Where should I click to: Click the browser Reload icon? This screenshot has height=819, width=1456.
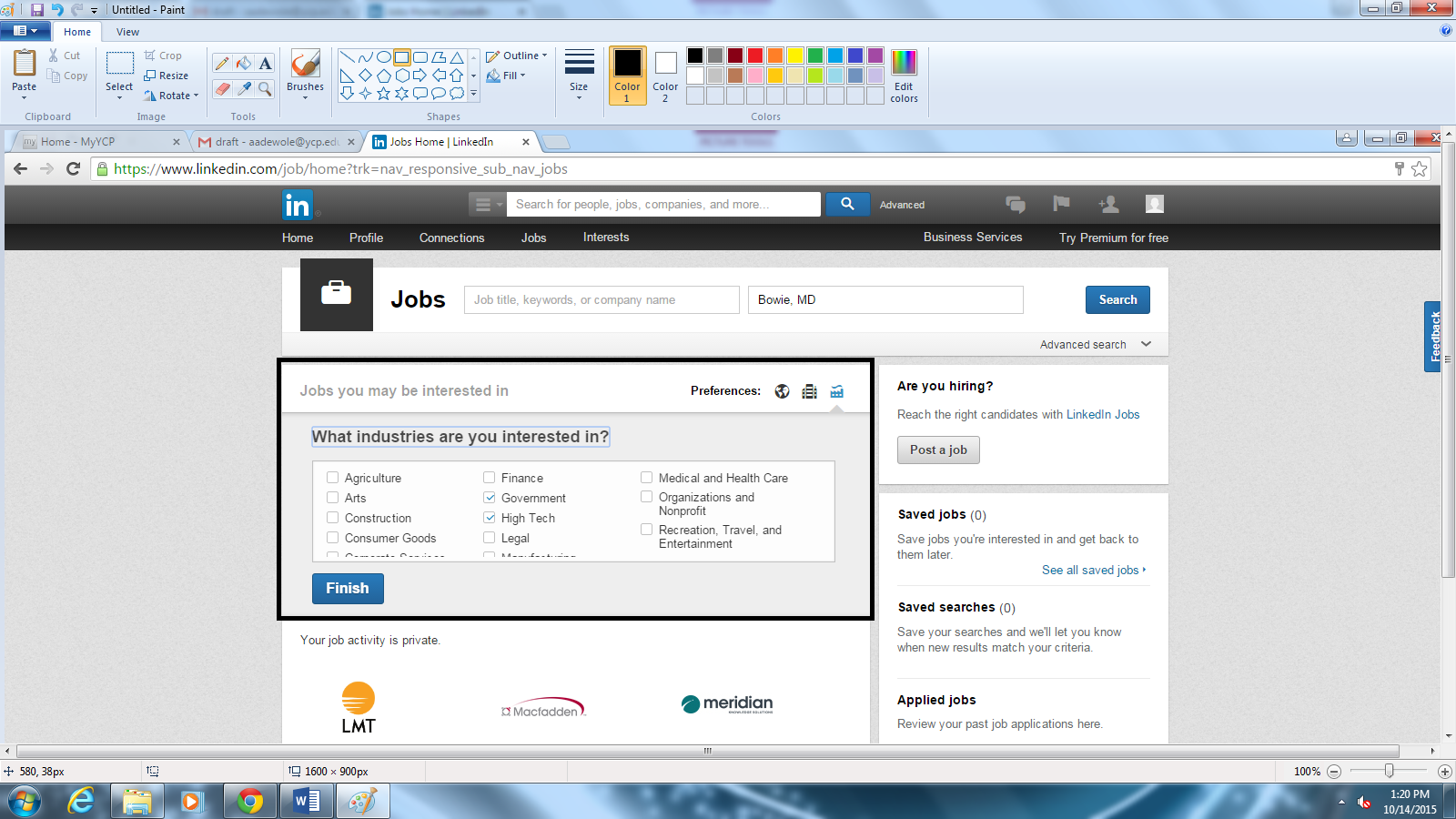74,168
